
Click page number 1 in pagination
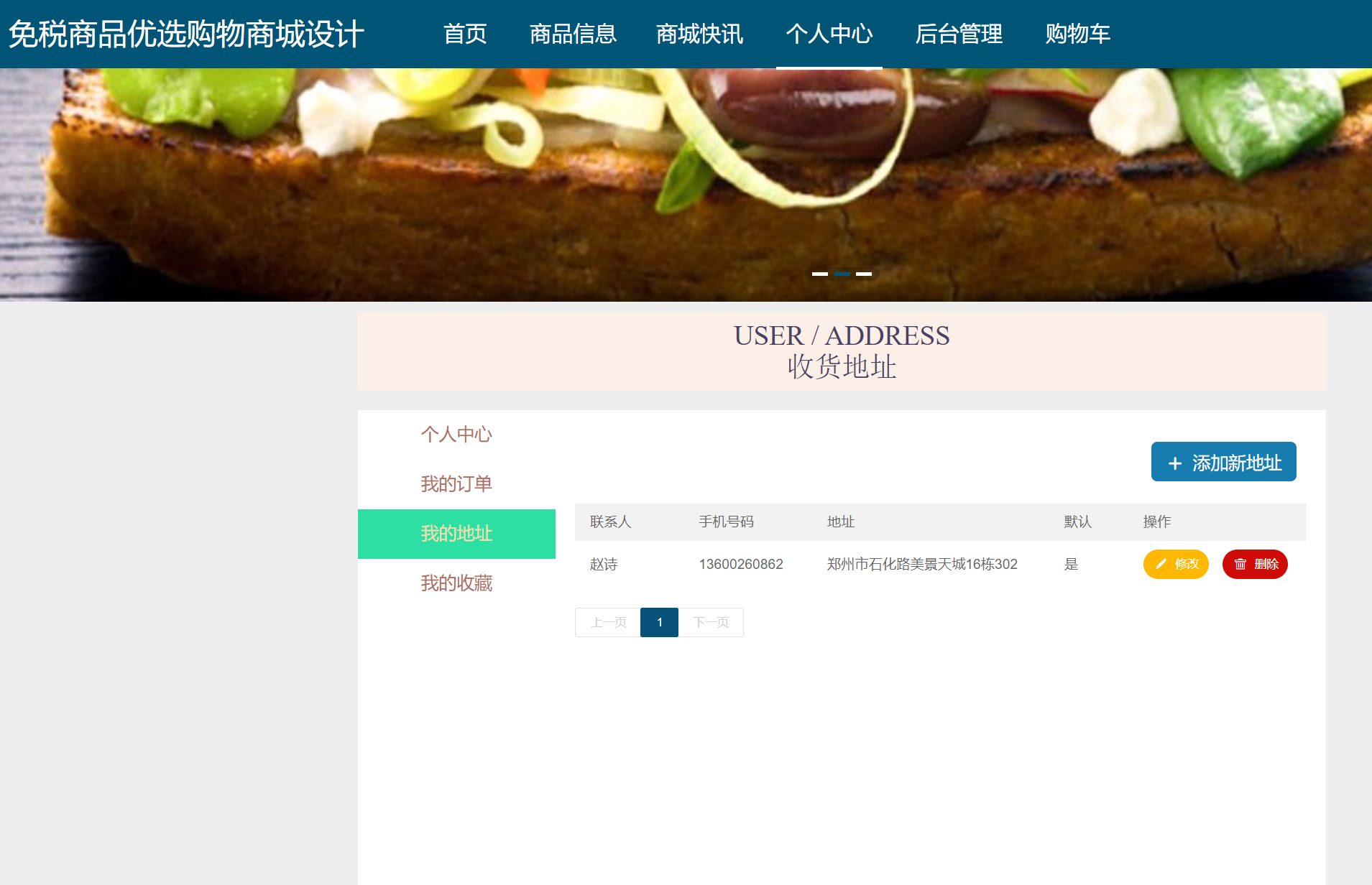click(x=658, y=622)
